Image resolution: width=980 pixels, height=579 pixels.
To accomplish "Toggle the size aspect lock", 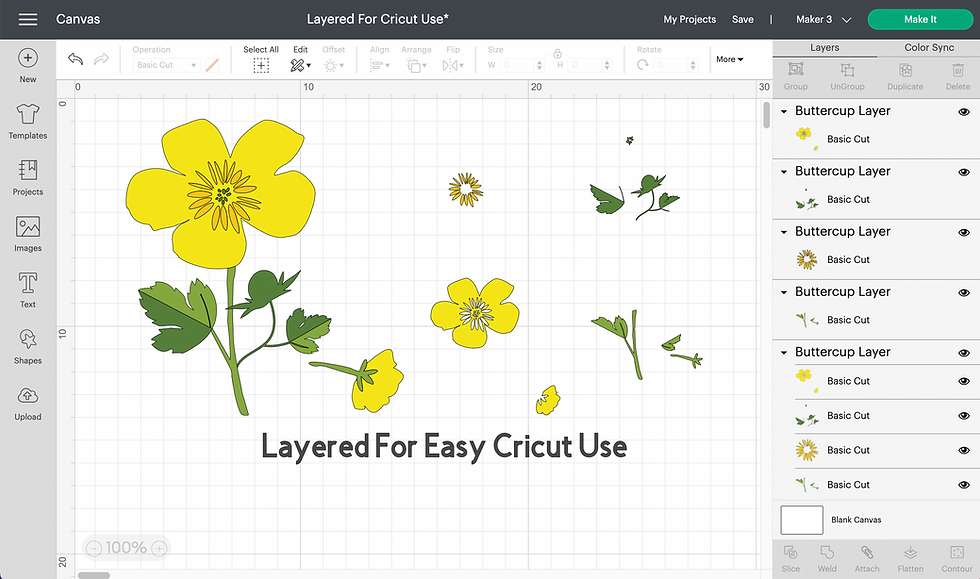I will click(557, 54).
